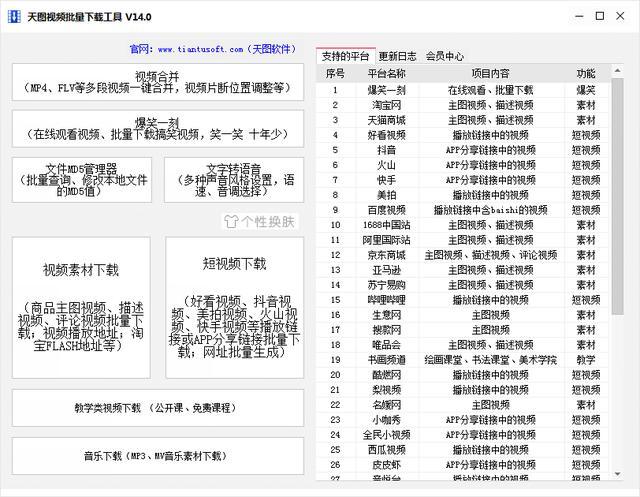Click the 功能 column header
640x497 pixels.
[586, 73]
